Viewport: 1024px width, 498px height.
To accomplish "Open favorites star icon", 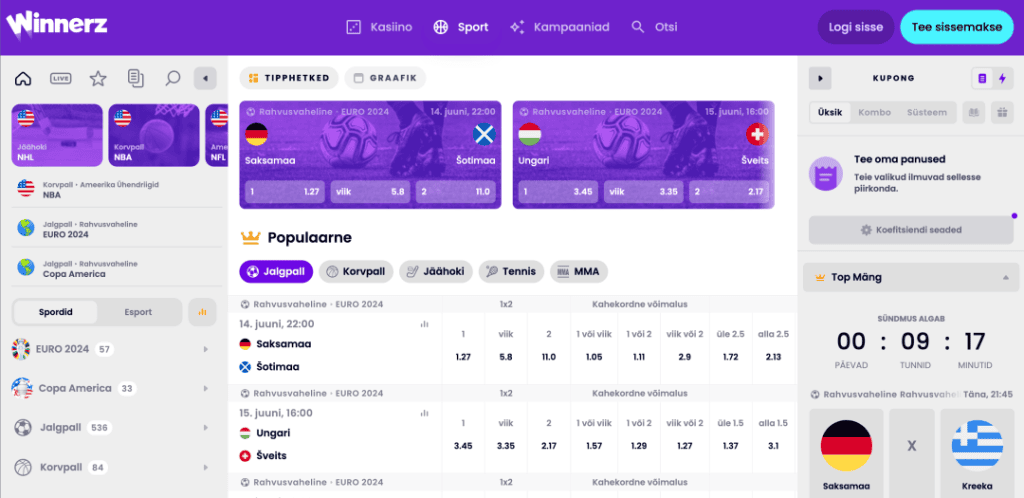I will (98, 79).
